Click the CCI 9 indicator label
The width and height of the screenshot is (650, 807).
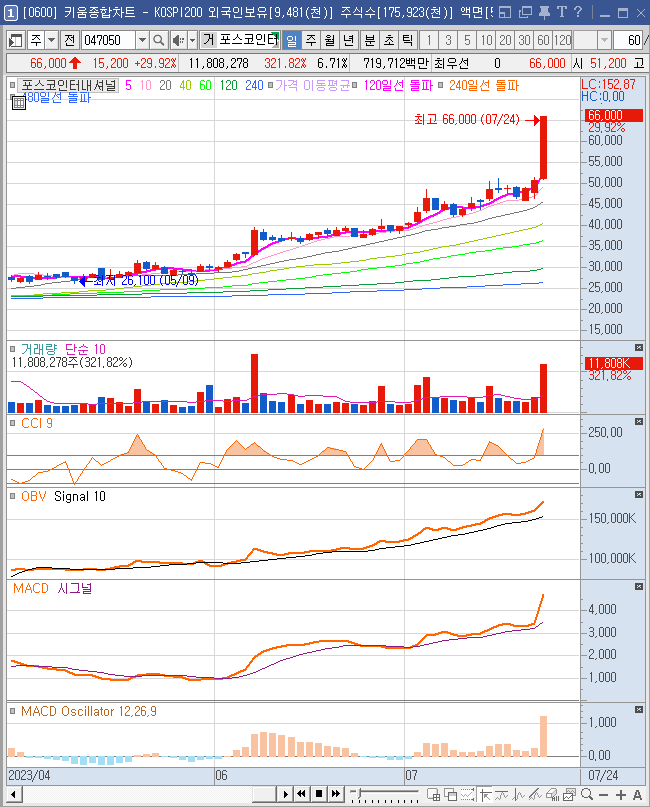pyautogui.click(x=37, y=423)
